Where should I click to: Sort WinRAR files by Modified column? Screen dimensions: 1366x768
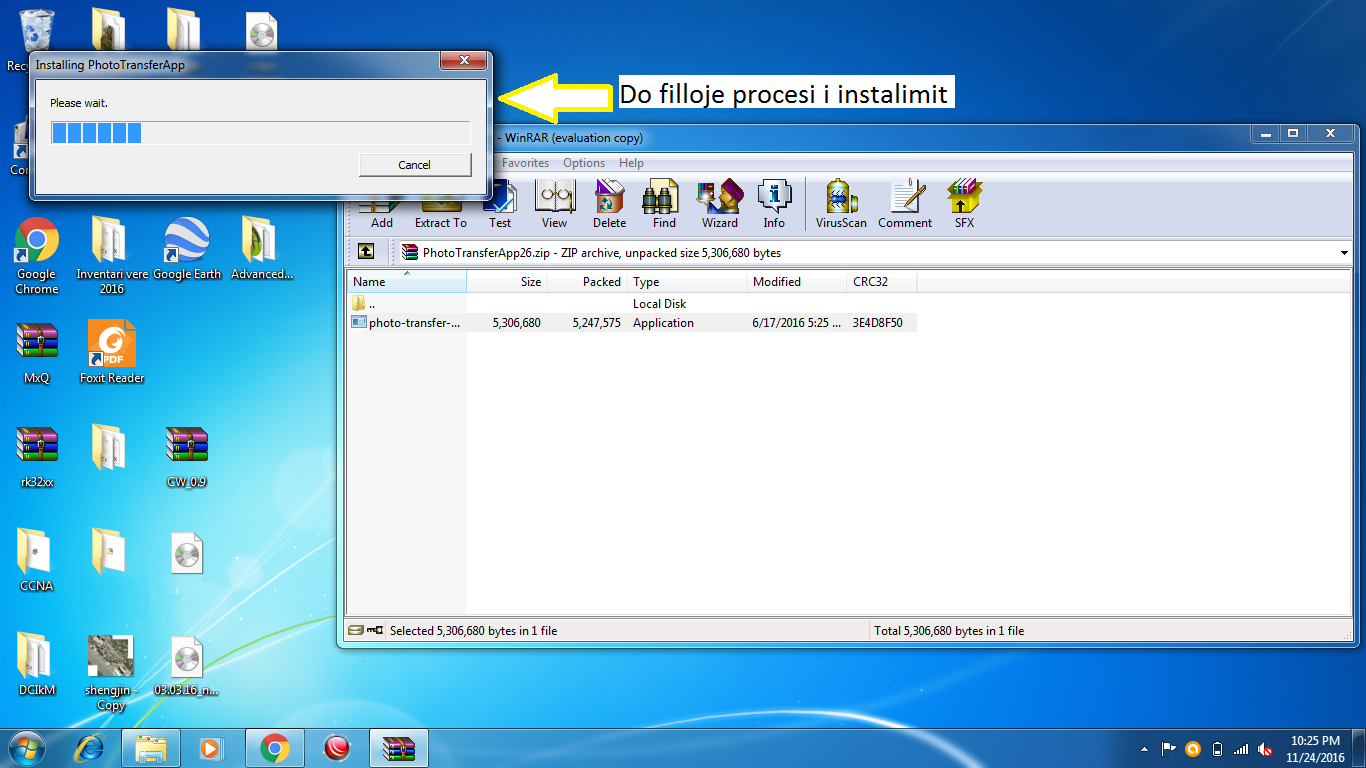click(x=797, y=282)
